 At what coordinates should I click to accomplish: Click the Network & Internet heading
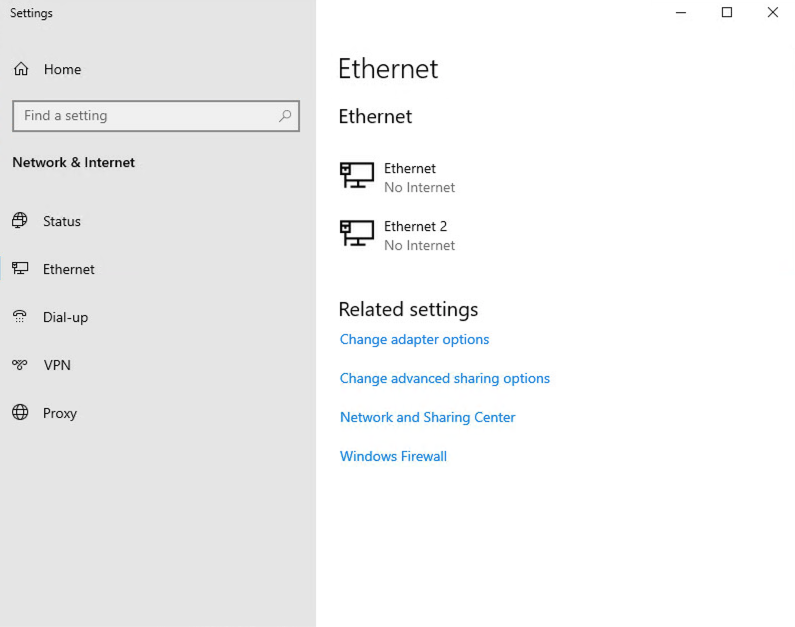click(74, 162)
